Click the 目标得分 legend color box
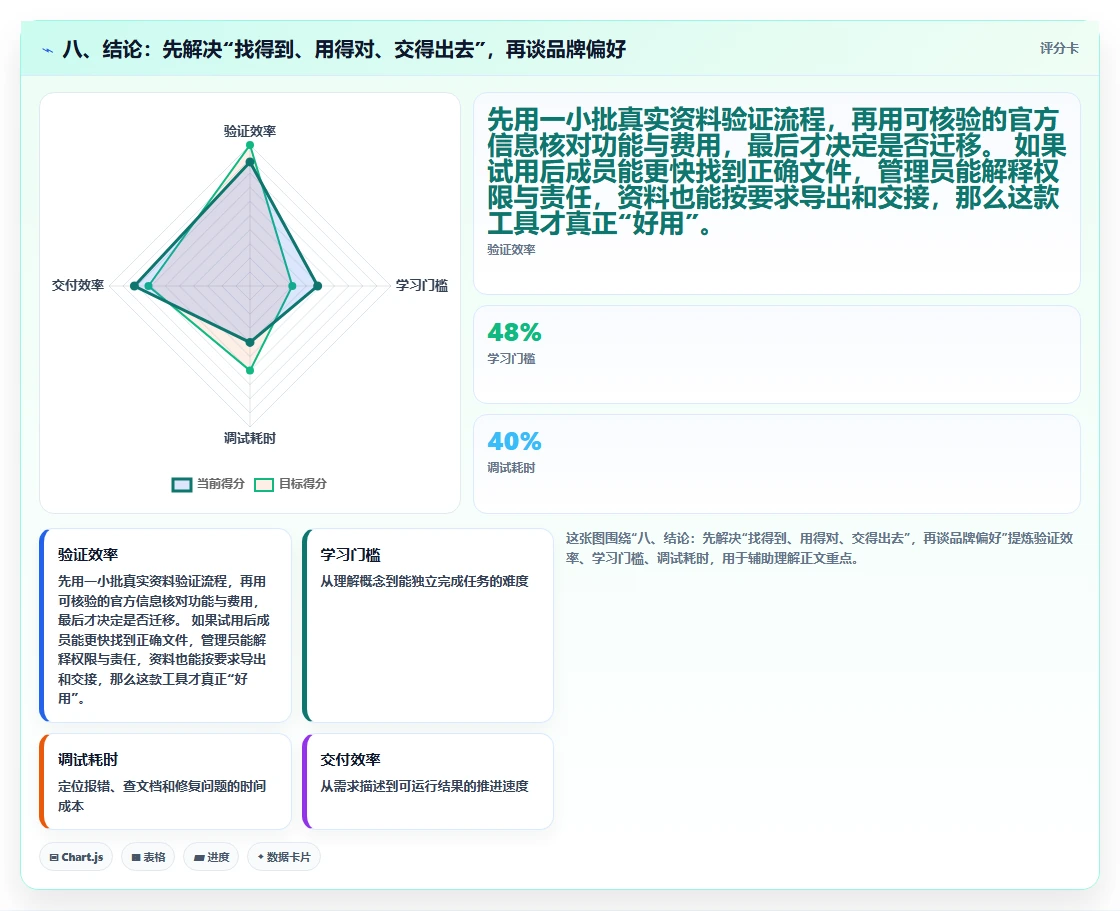 pyautogui.click(x=264, y=484)
